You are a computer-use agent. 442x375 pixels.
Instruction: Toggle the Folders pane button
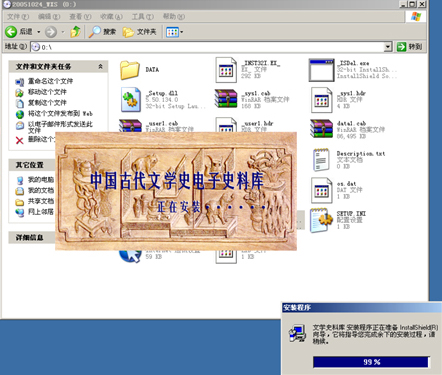(139, 32)
